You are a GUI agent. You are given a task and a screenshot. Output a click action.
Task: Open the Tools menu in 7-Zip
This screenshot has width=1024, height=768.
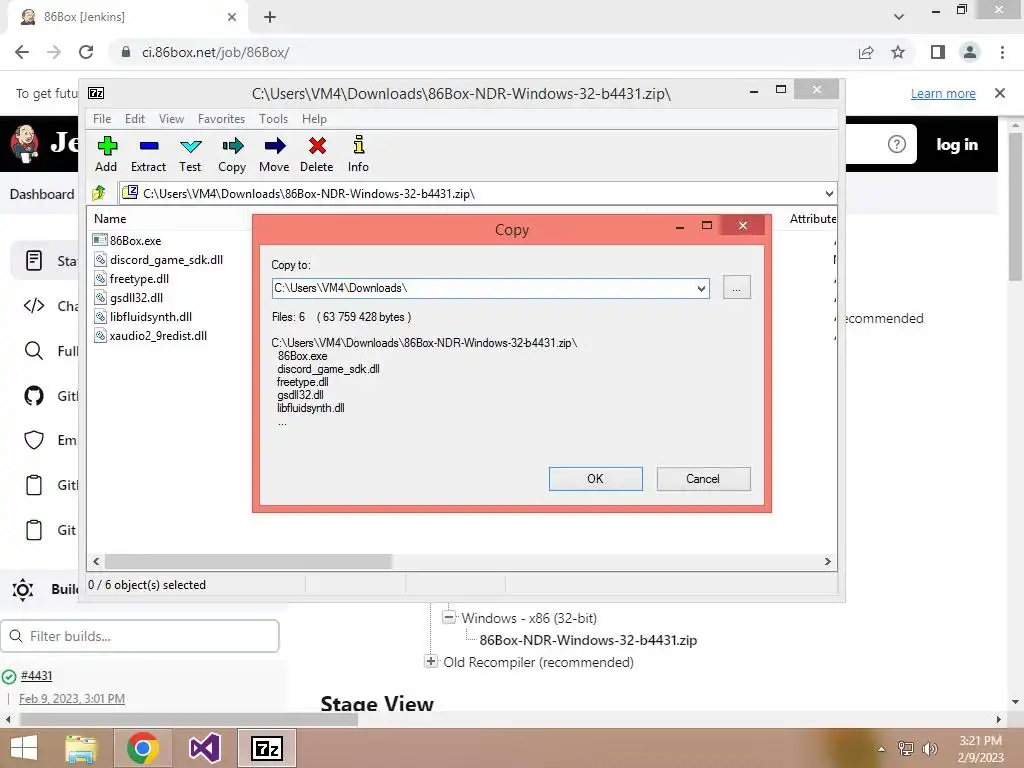pos(273,119)
